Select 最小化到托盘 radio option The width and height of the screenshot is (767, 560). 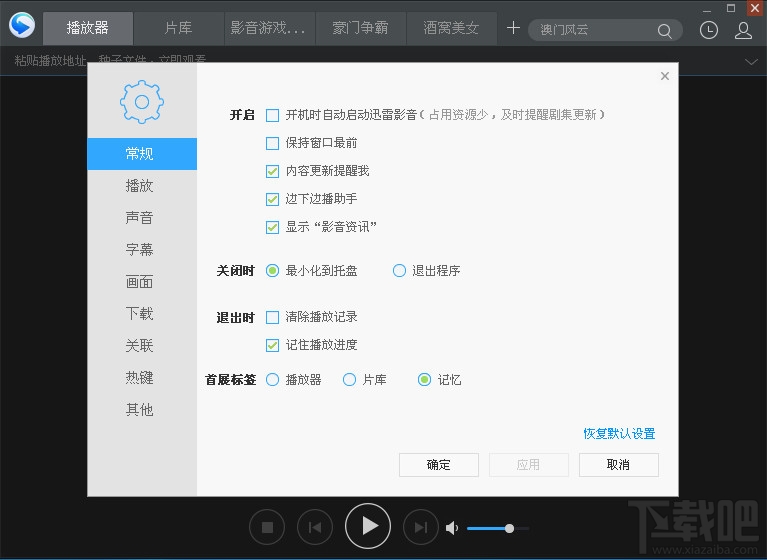coord(272,270)
